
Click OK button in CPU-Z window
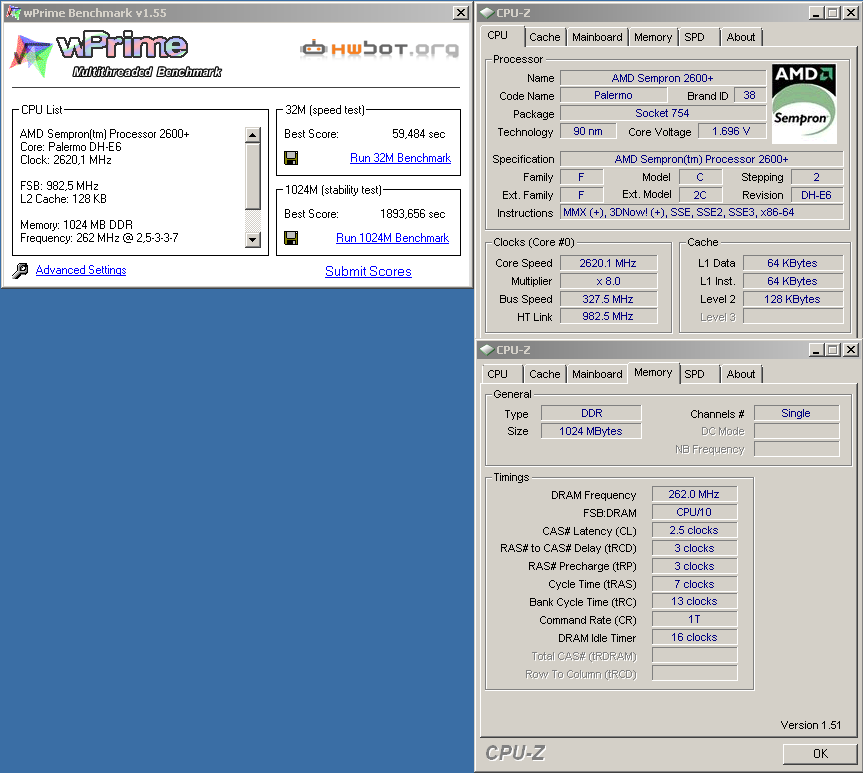click(820, 754)
